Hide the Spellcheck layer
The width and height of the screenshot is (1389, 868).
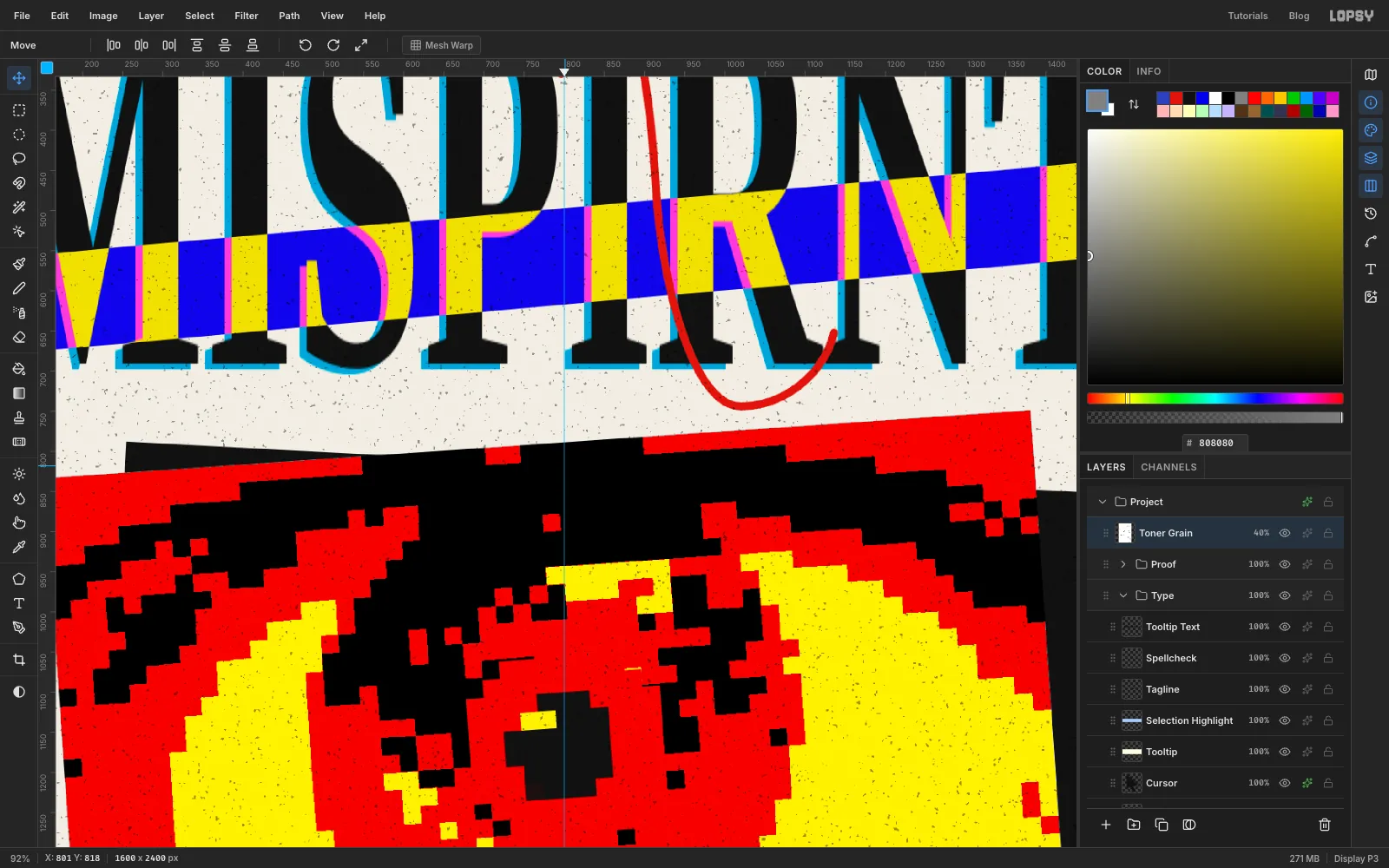point(1285,658)
